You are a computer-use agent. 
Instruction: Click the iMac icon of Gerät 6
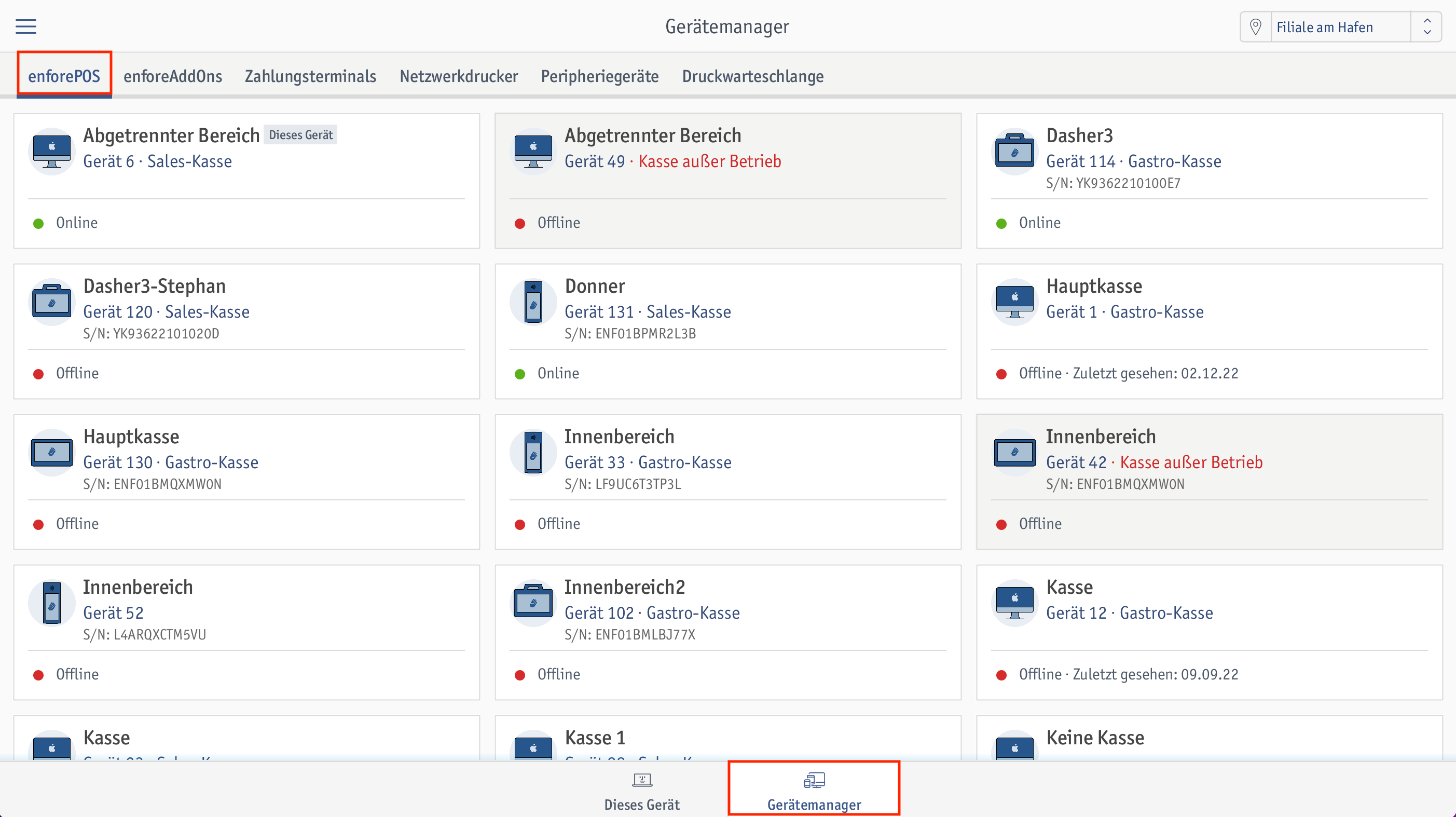pyautogui.click(x=51, y=151)
